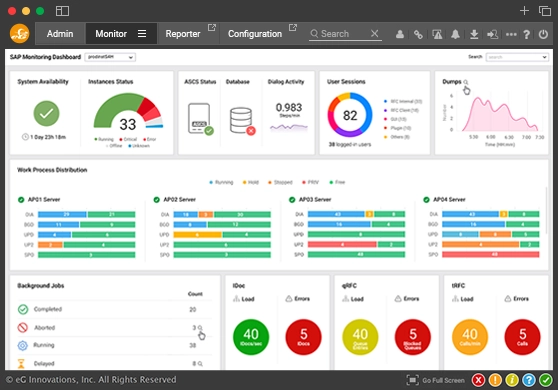Click the User Sessions donut chart 82
Image resolution: width=558 pixels, height=390 pixels.
click(x=350, y=115)
